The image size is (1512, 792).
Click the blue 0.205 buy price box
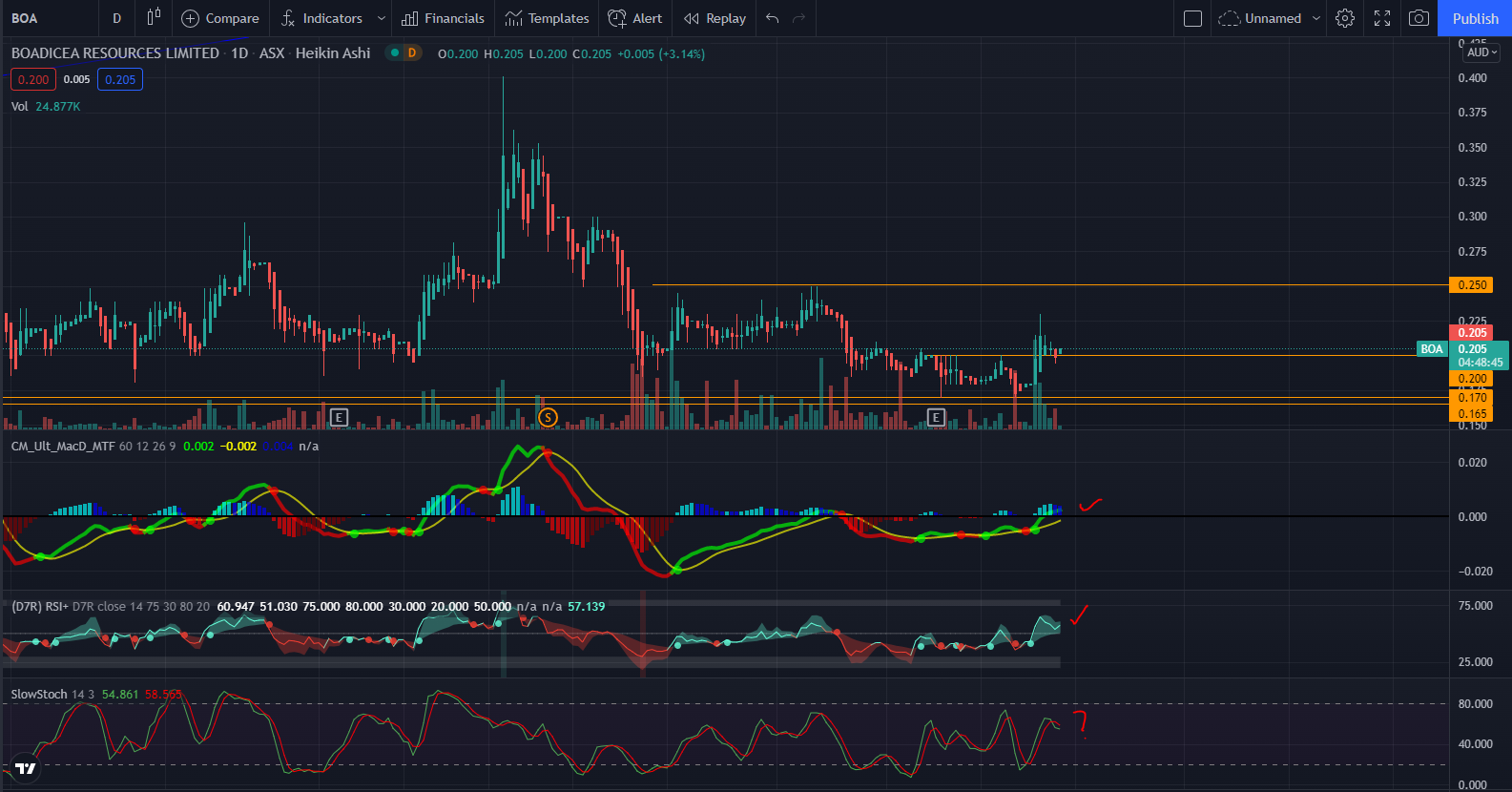tap(120, 79)
